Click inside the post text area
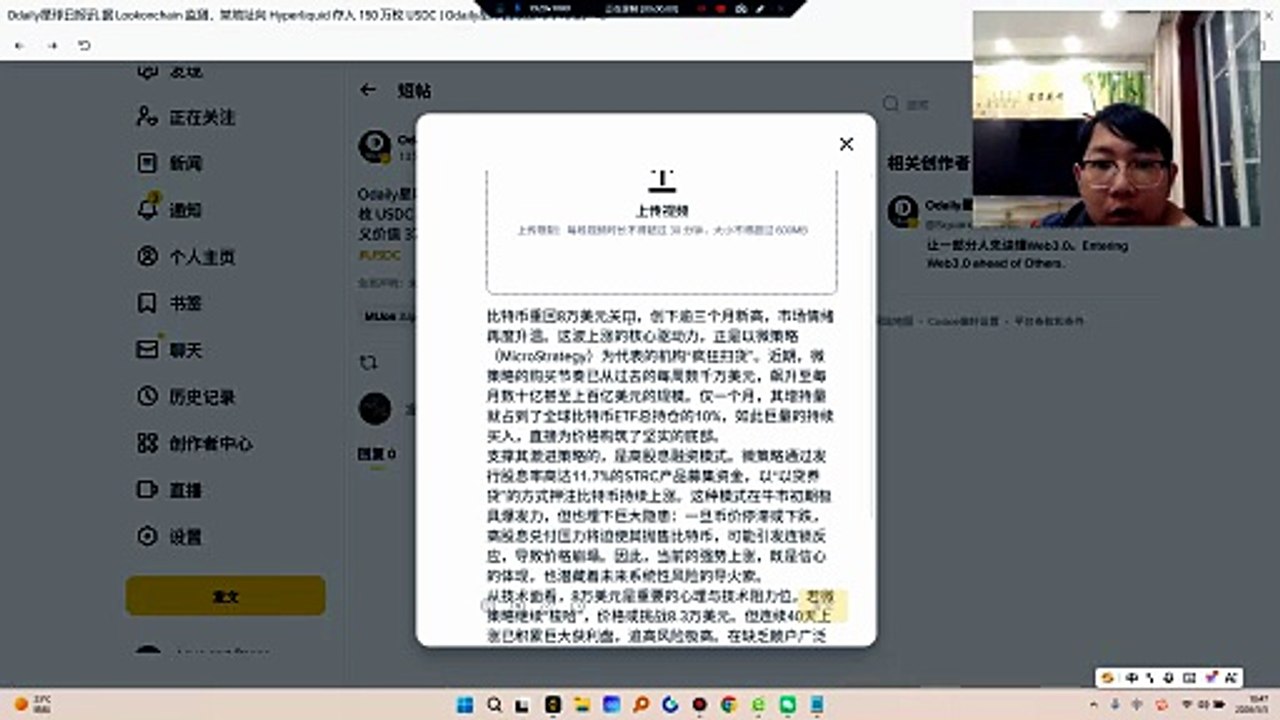The image size is (1280, 720). [661, 475]
